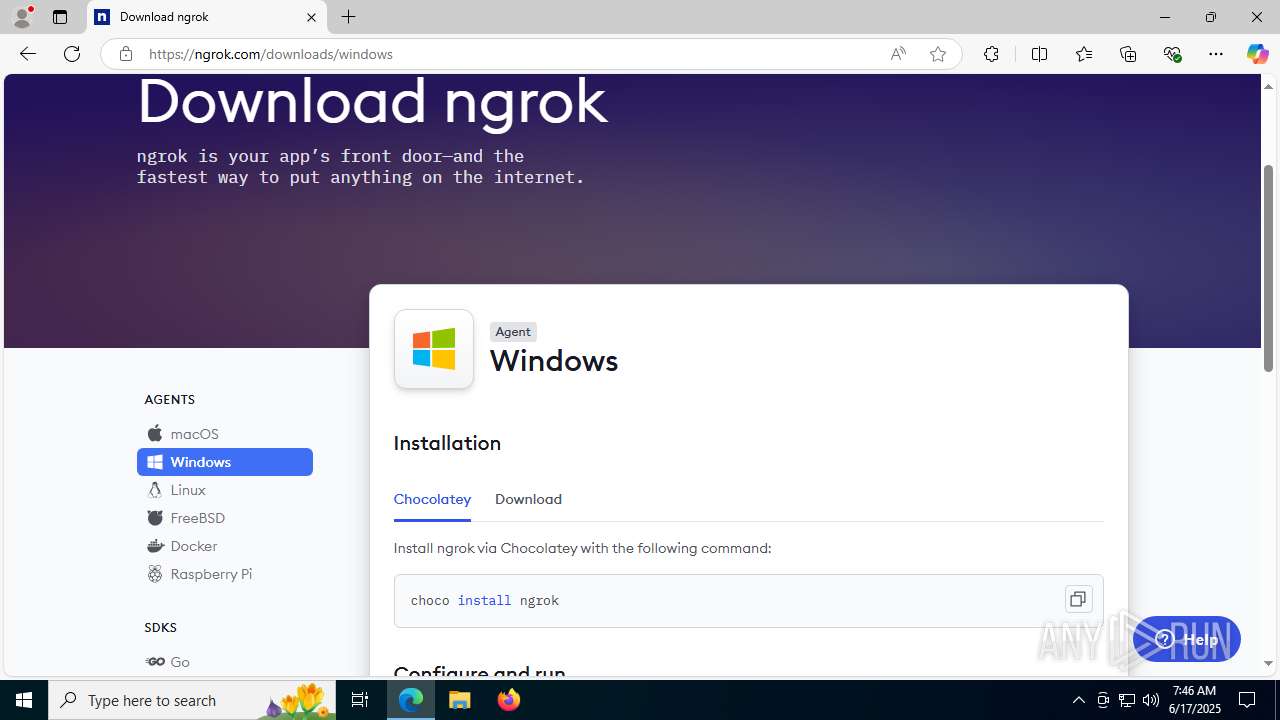
Task: Select Raspberry Pi agent in sidebar
Action: [225, 574]
